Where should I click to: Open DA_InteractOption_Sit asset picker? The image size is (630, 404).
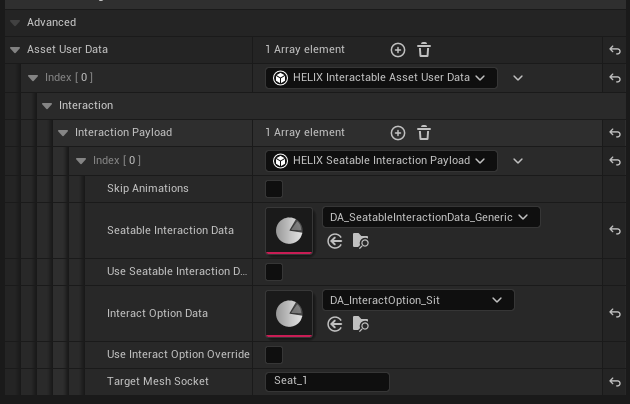(x=418, y=300)
